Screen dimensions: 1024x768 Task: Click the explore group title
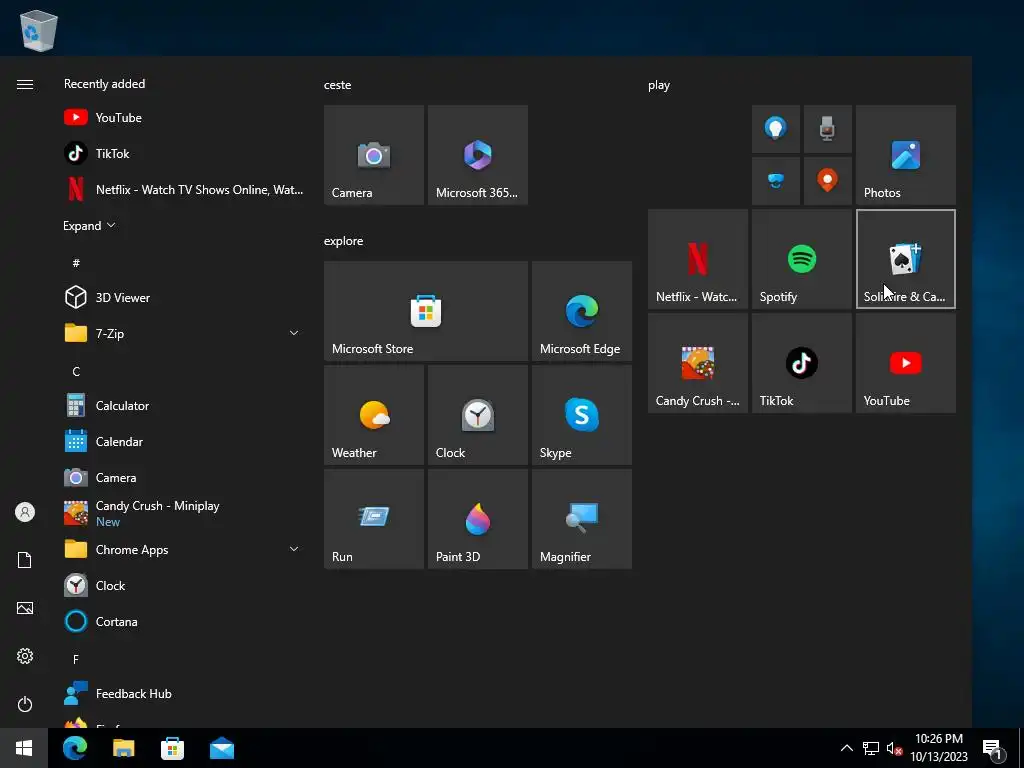344,241
